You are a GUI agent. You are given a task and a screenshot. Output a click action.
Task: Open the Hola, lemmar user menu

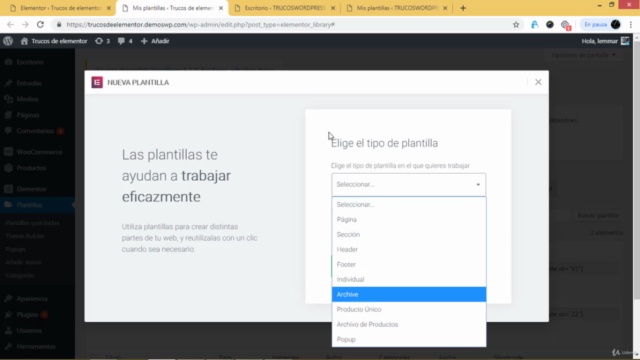pos(605,41)
